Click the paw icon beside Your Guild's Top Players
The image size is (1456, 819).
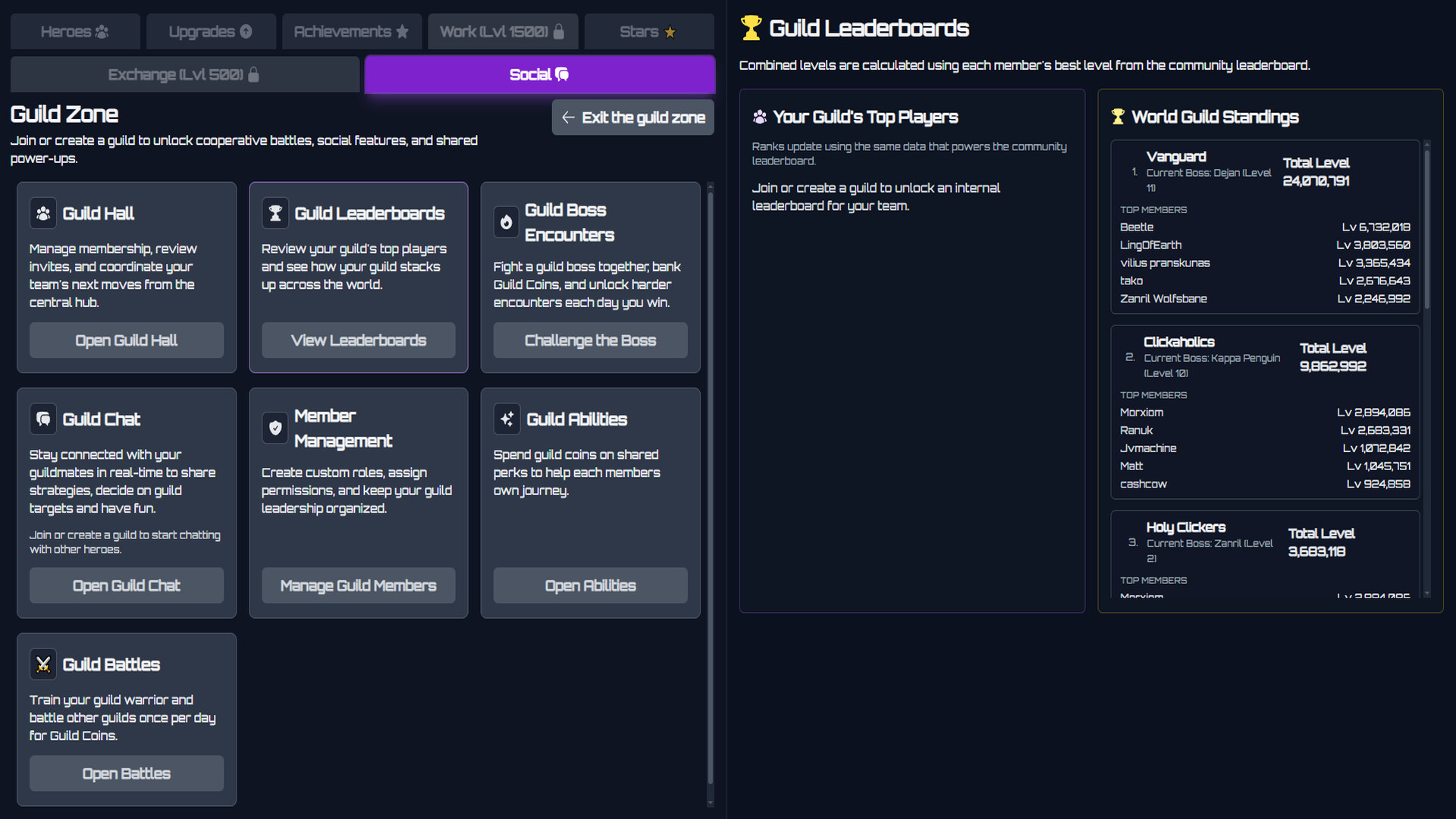pyautogui.click(x=759, y=117)
